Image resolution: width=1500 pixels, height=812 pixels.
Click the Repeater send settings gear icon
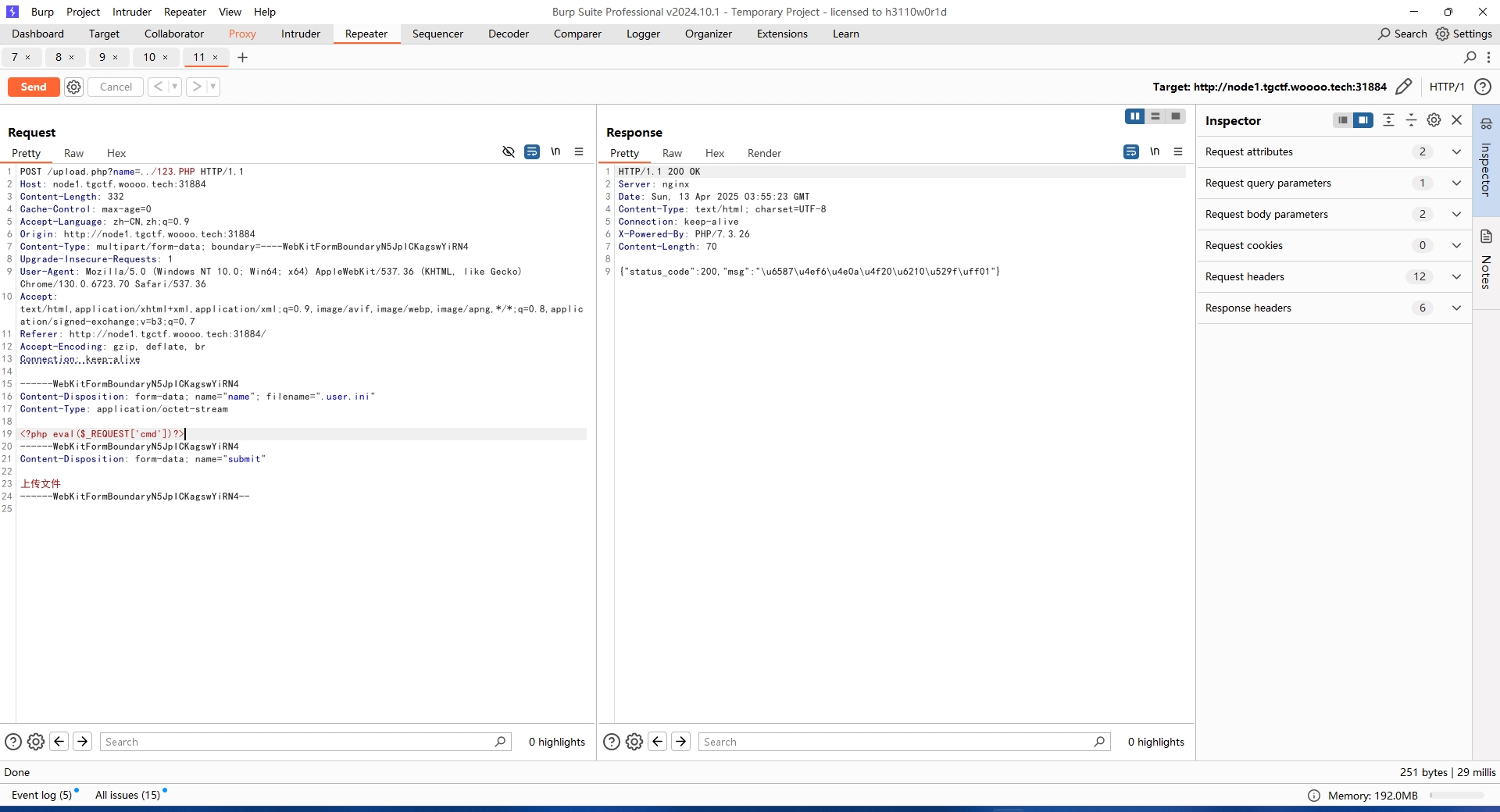pos(73,87)
